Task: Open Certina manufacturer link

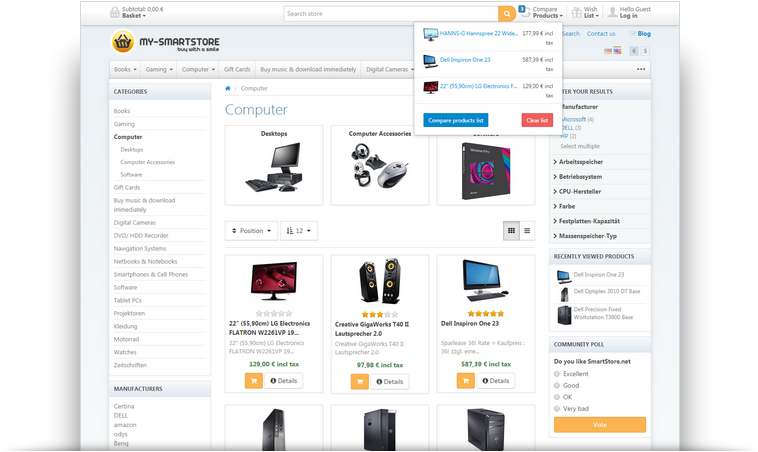Action: point(124,406)
